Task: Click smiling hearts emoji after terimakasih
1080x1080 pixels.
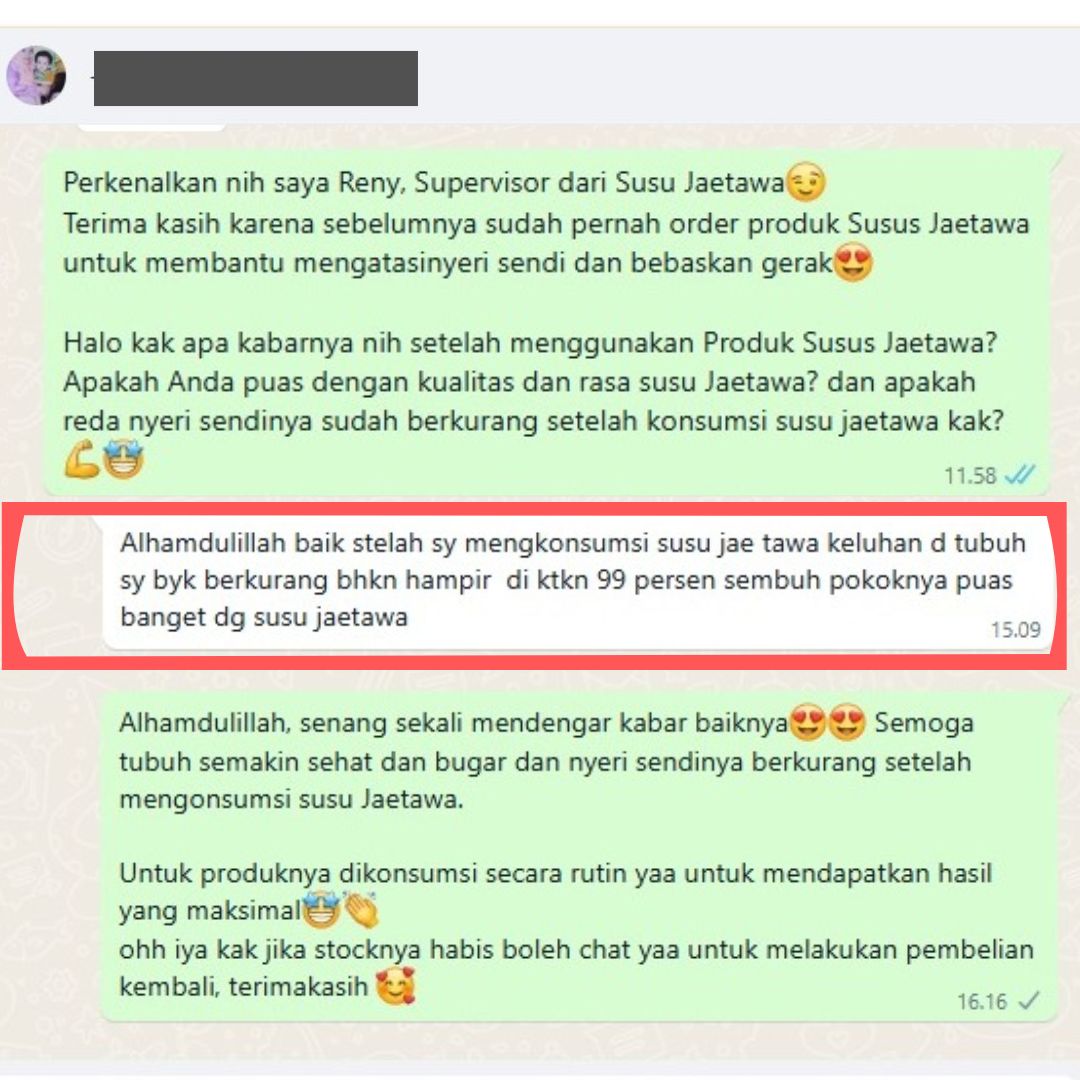Action: [x=395, y=986]
